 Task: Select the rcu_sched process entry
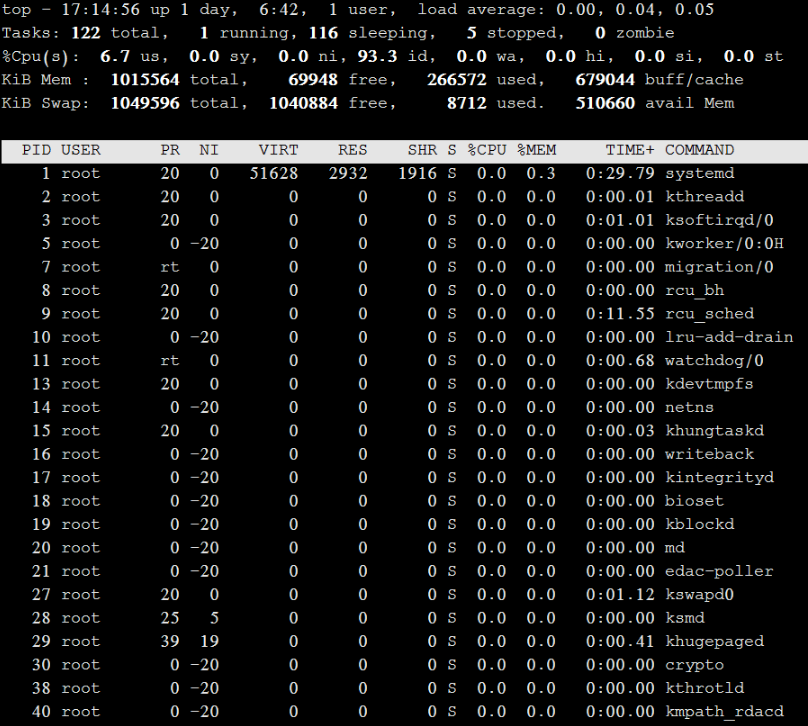tap(400, 313)
